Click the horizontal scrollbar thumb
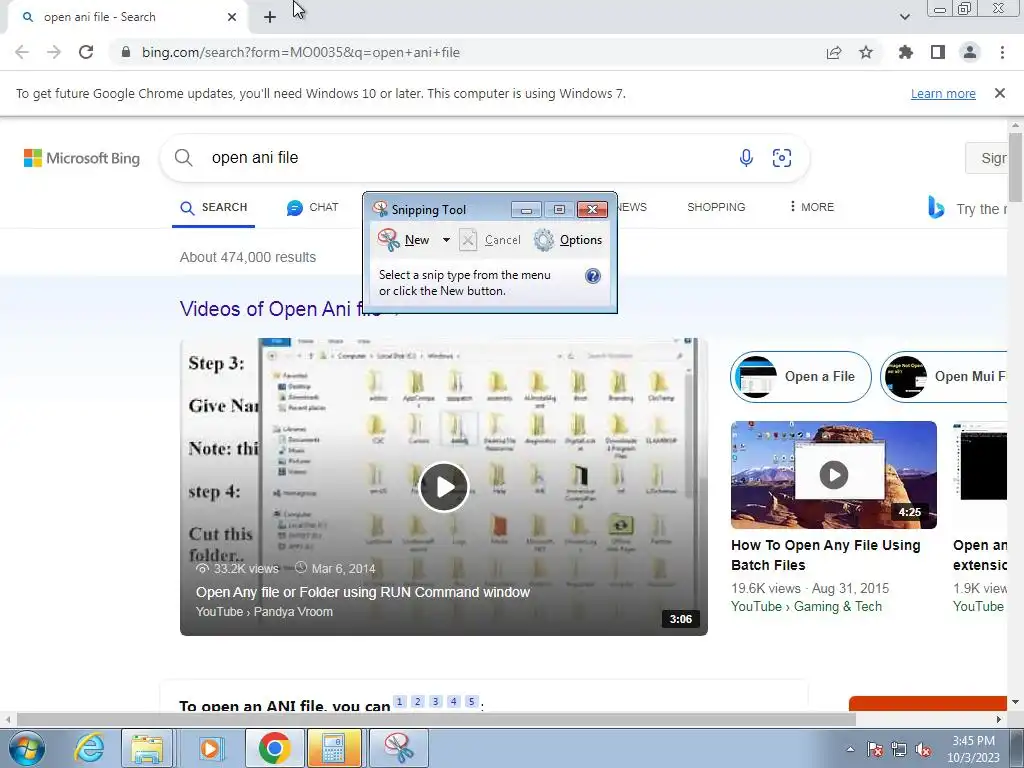Image resolution: width=1024 pixels, height=768 pixels. tap(436, 720)
